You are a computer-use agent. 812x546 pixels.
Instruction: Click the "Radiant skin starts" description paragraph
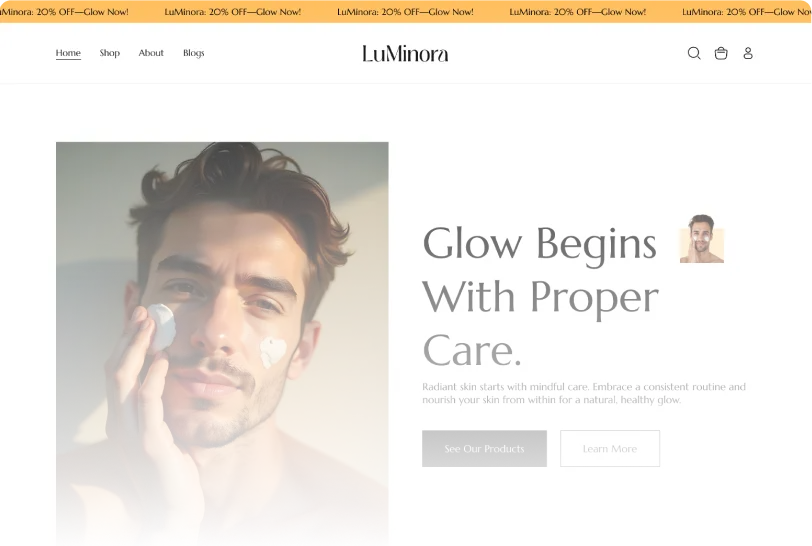(x=584, y=393)
